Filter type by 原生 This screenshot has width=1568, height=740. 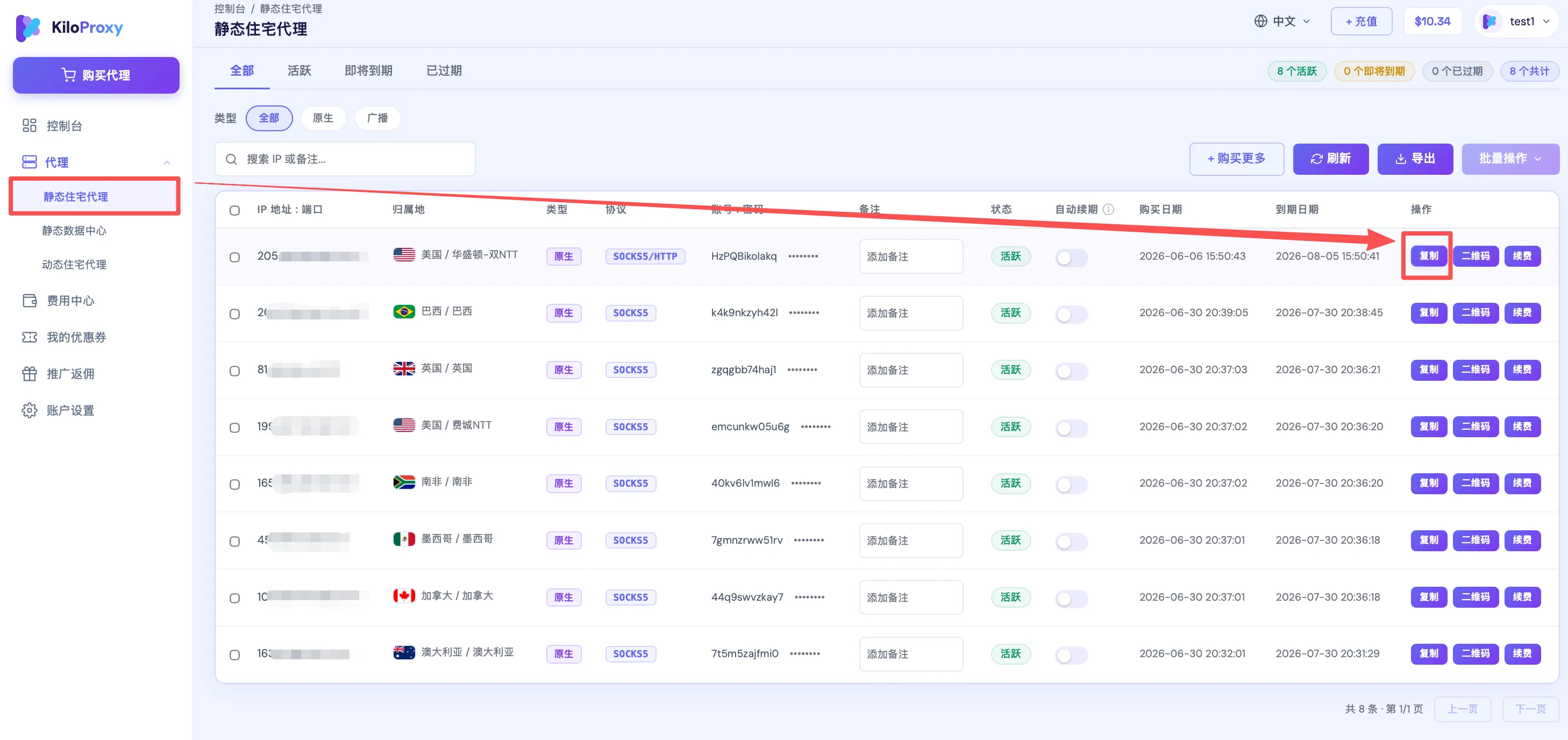[323, 118]
